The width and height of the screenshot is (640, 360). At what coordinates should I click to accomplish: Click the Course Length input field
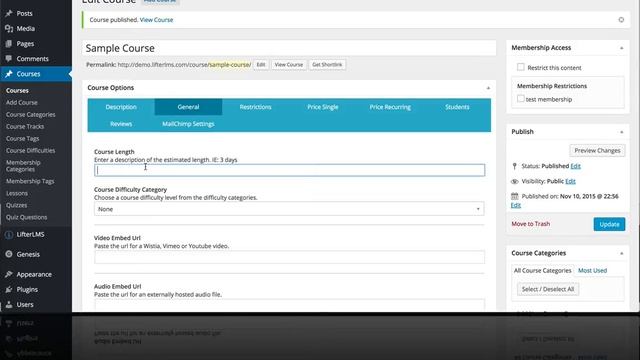(x=289, y=170)
